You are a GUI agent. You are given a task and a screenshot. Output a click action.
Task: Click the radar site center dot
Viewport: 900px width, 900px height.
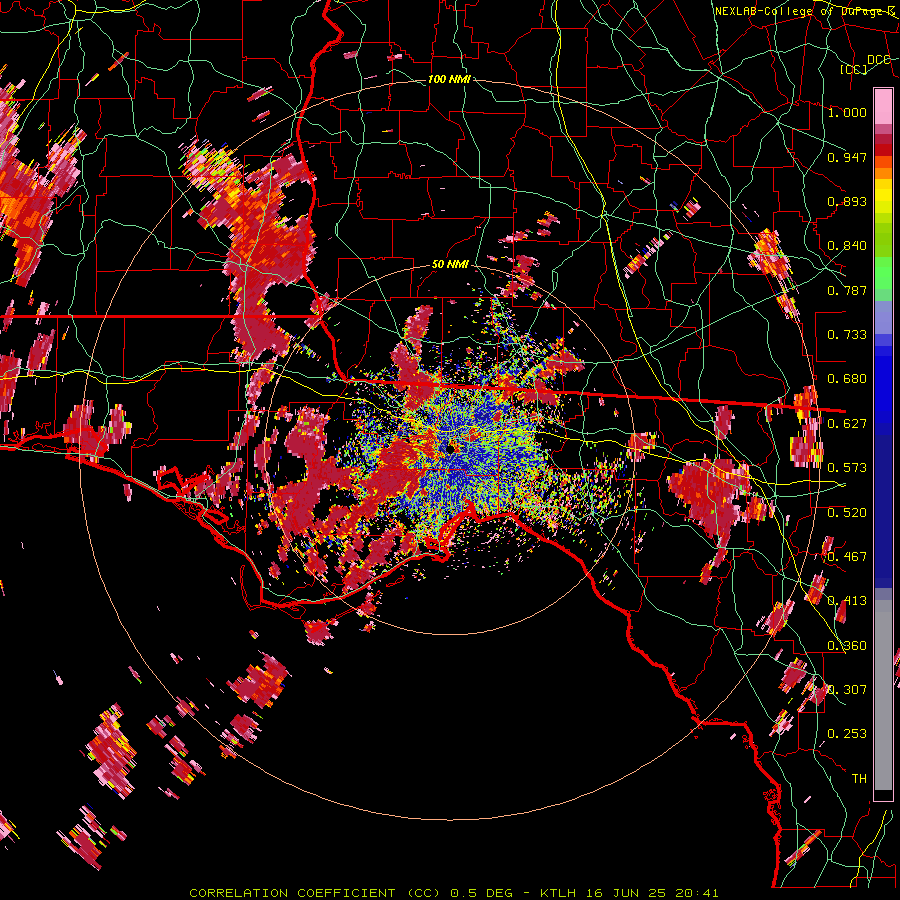tap(451, 447)
